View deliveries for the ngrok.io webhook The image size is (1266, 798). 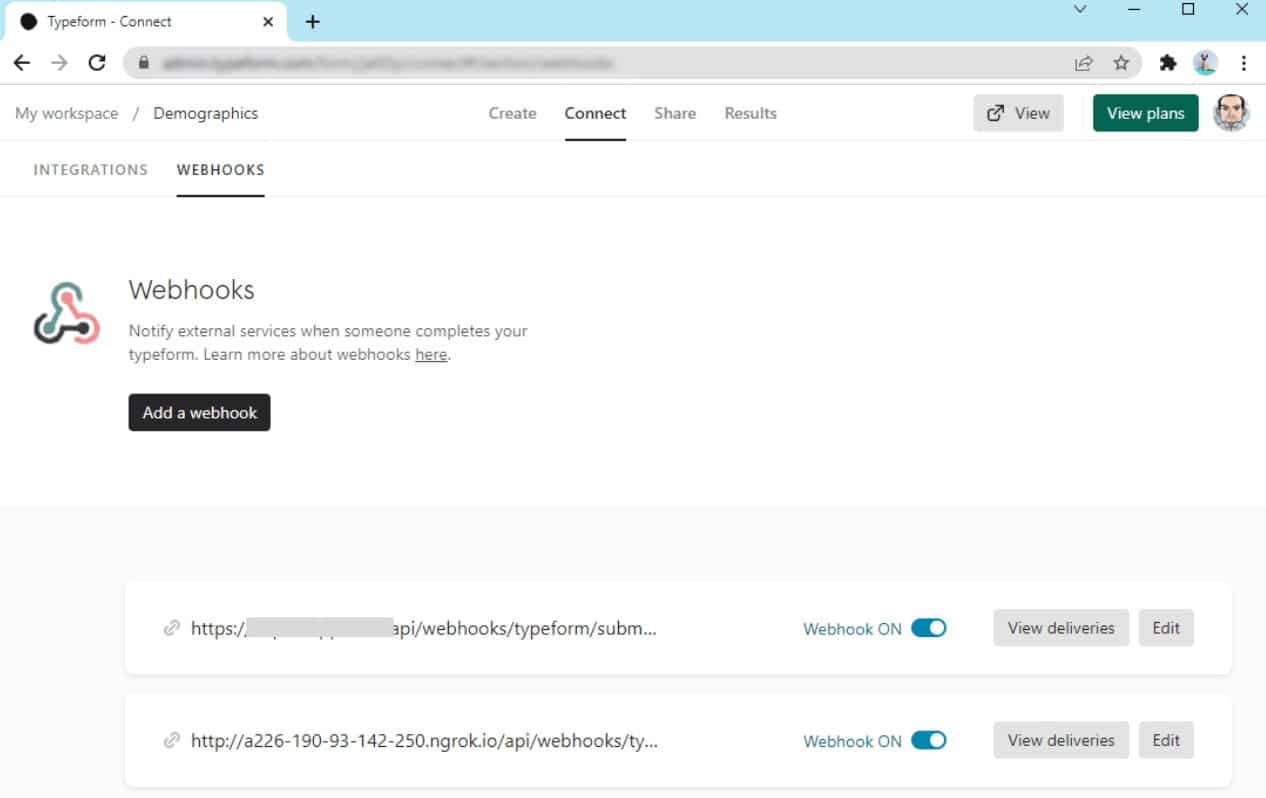(x=1061, y=740)
